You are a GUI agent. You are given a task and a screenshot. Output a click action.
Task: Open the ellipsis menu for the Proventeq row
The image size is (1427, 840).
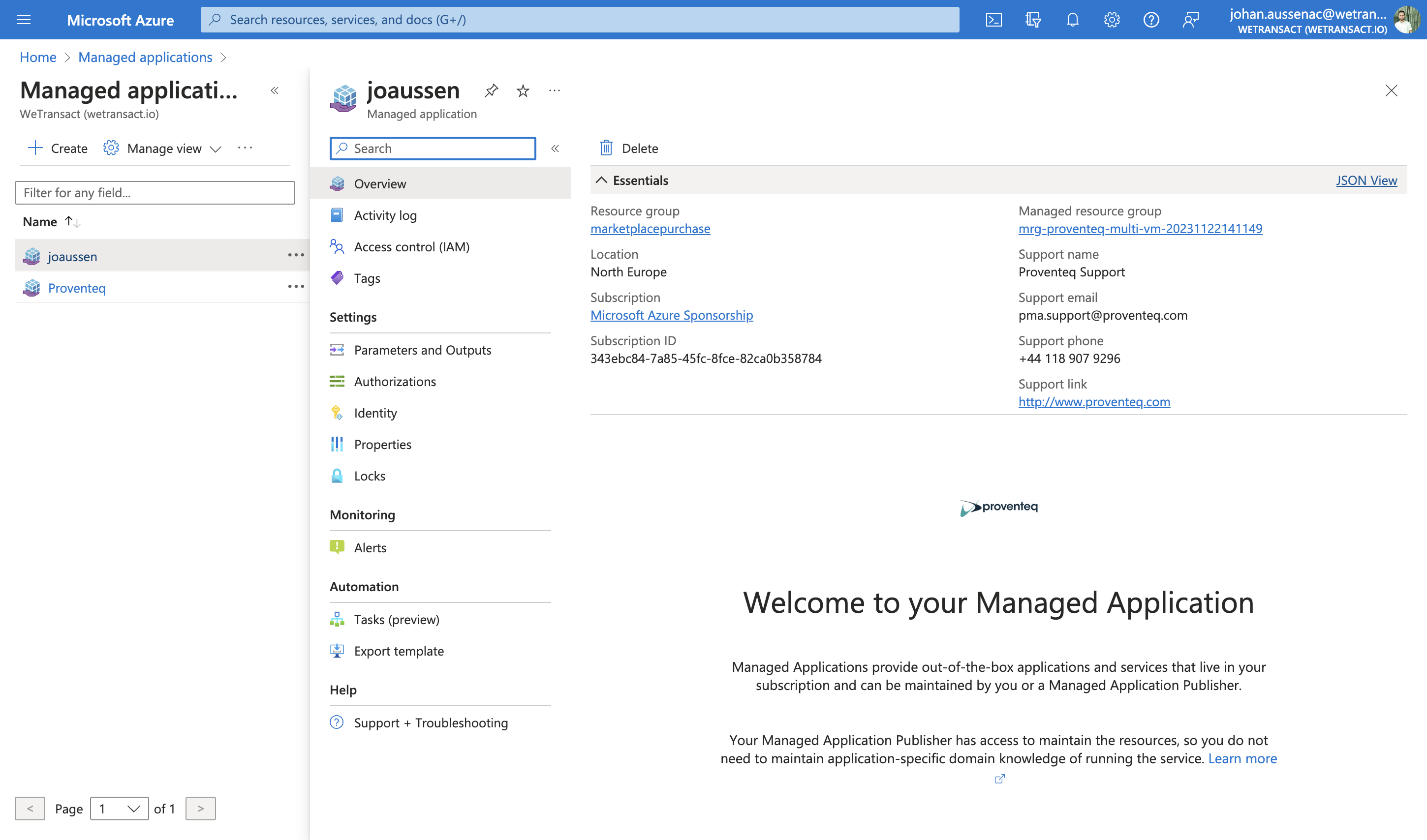(296, 287)
